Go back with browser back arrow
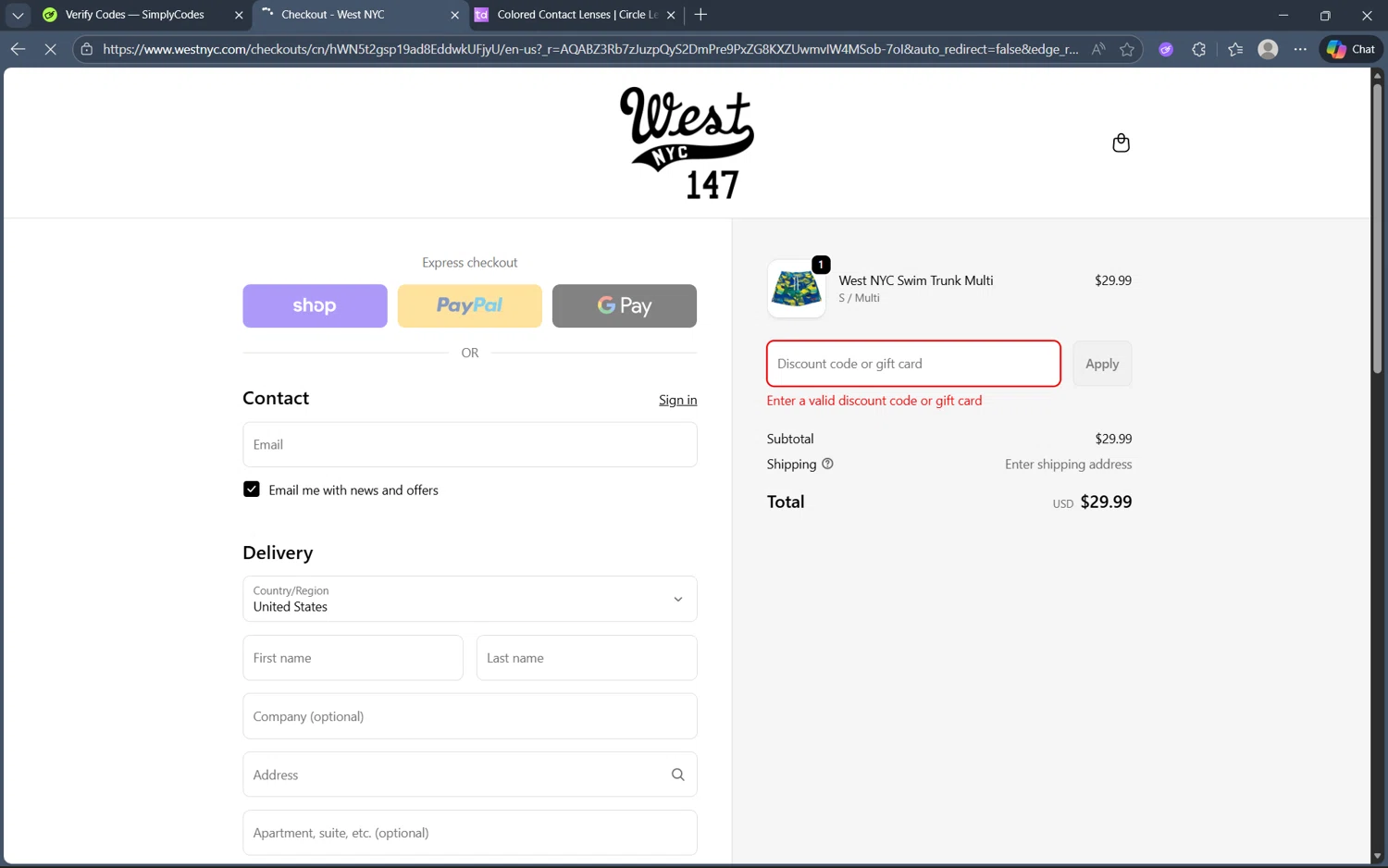This screenshot has width=1388, height=868. pyautogui.click(x=18, y=49)
